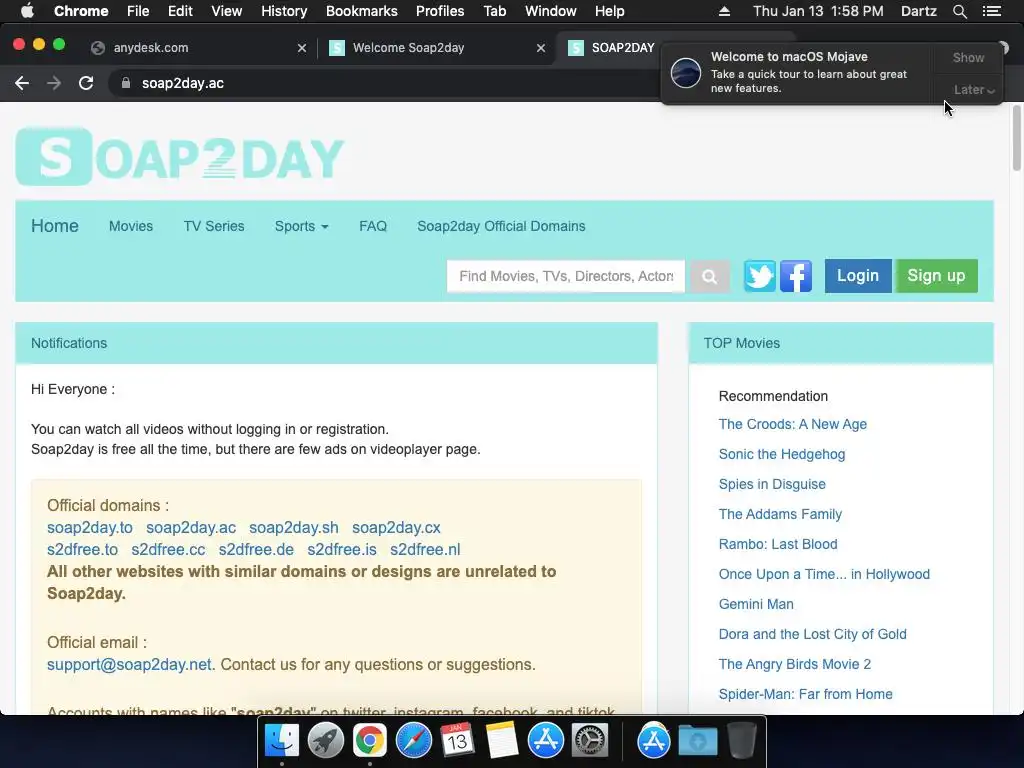
Task: Open the Trash in the dock
Action: click(x=742, y=741)
